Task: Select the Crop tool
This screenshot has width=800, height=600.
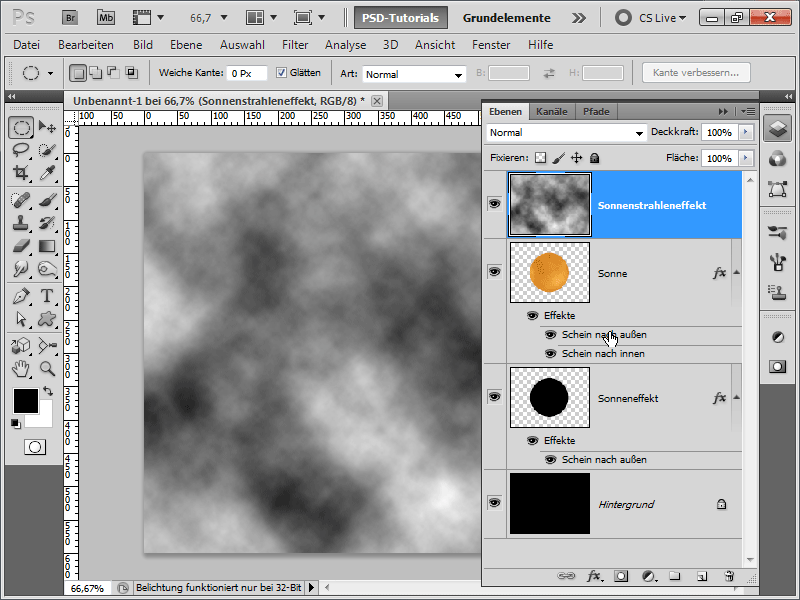Action: click(21, 173)
